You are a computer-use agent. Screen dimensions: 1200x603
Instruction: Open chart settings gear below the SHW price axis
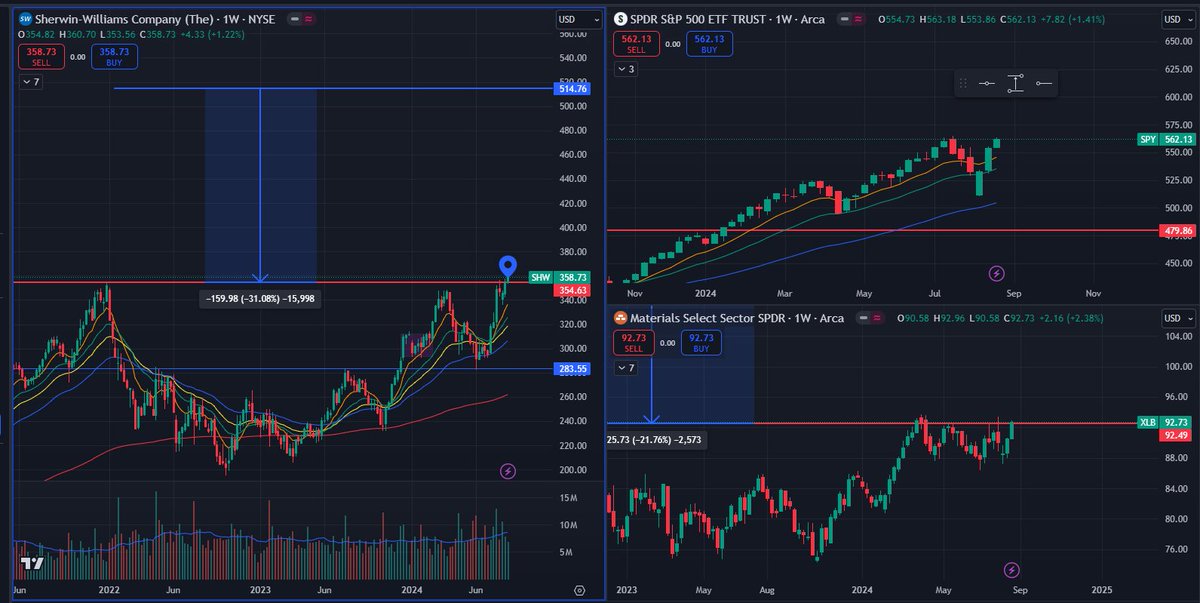click(x=579, y=589)
